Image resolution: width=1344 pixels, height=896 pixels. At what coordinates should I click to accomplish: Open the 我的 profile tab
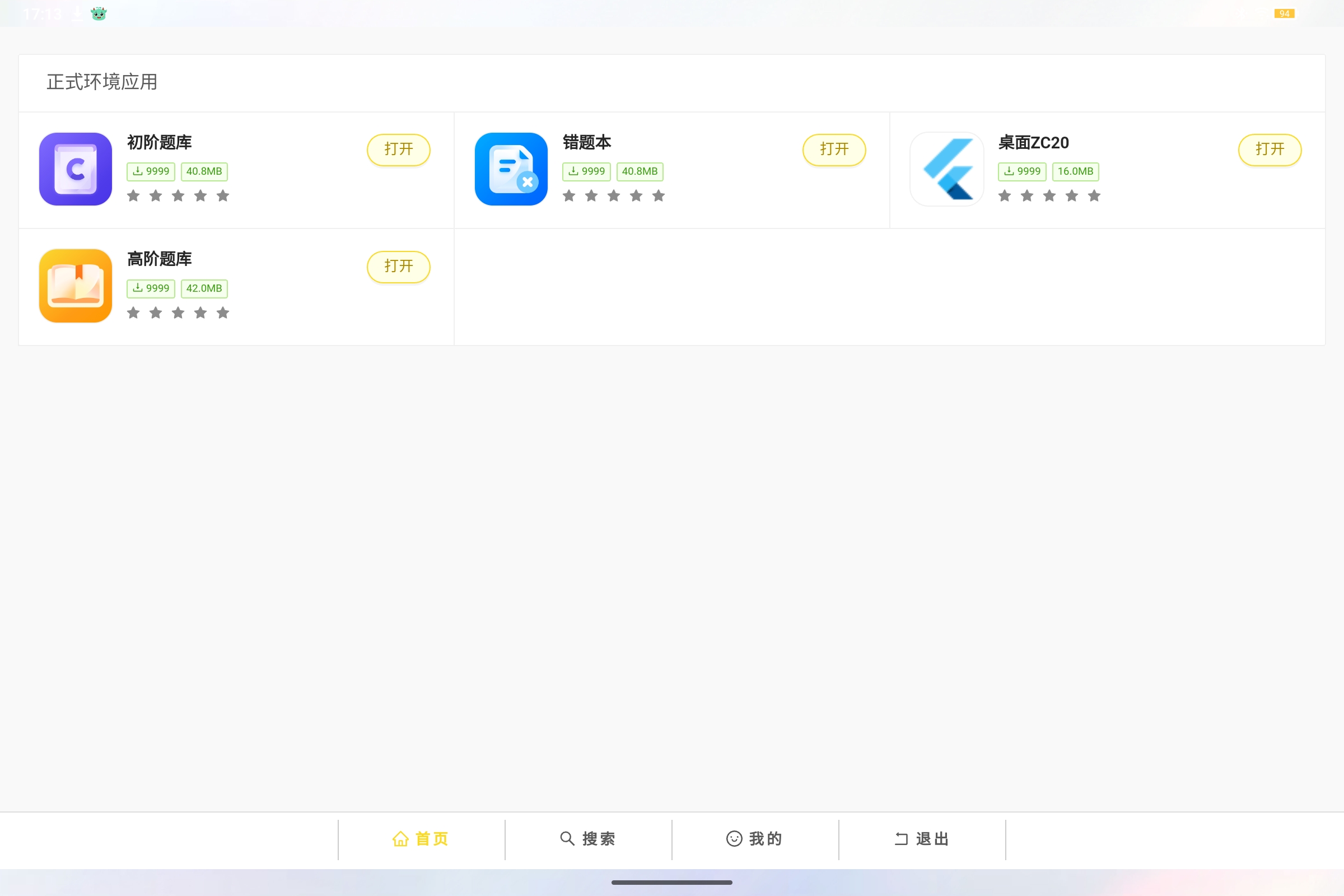755,838
